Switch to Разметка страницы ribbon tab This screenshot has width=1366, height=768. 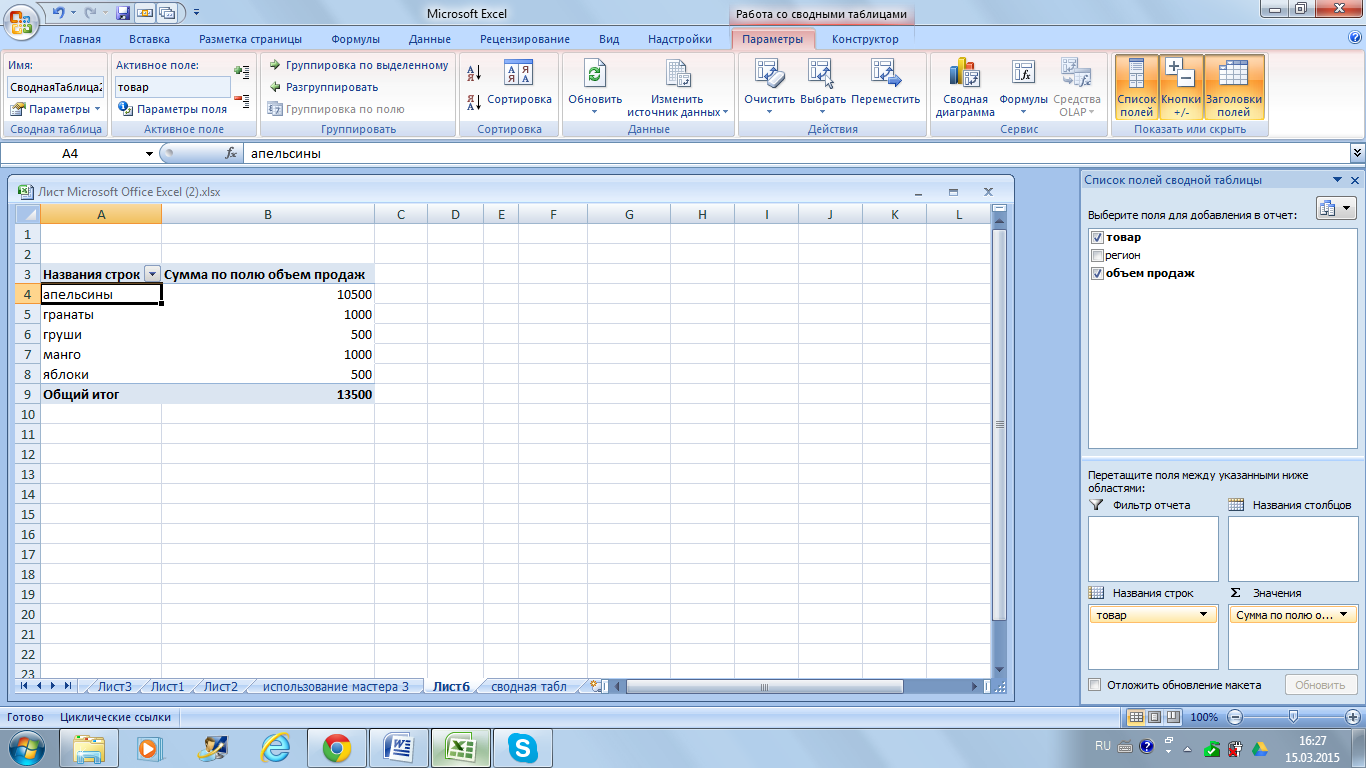pos(250,40)
